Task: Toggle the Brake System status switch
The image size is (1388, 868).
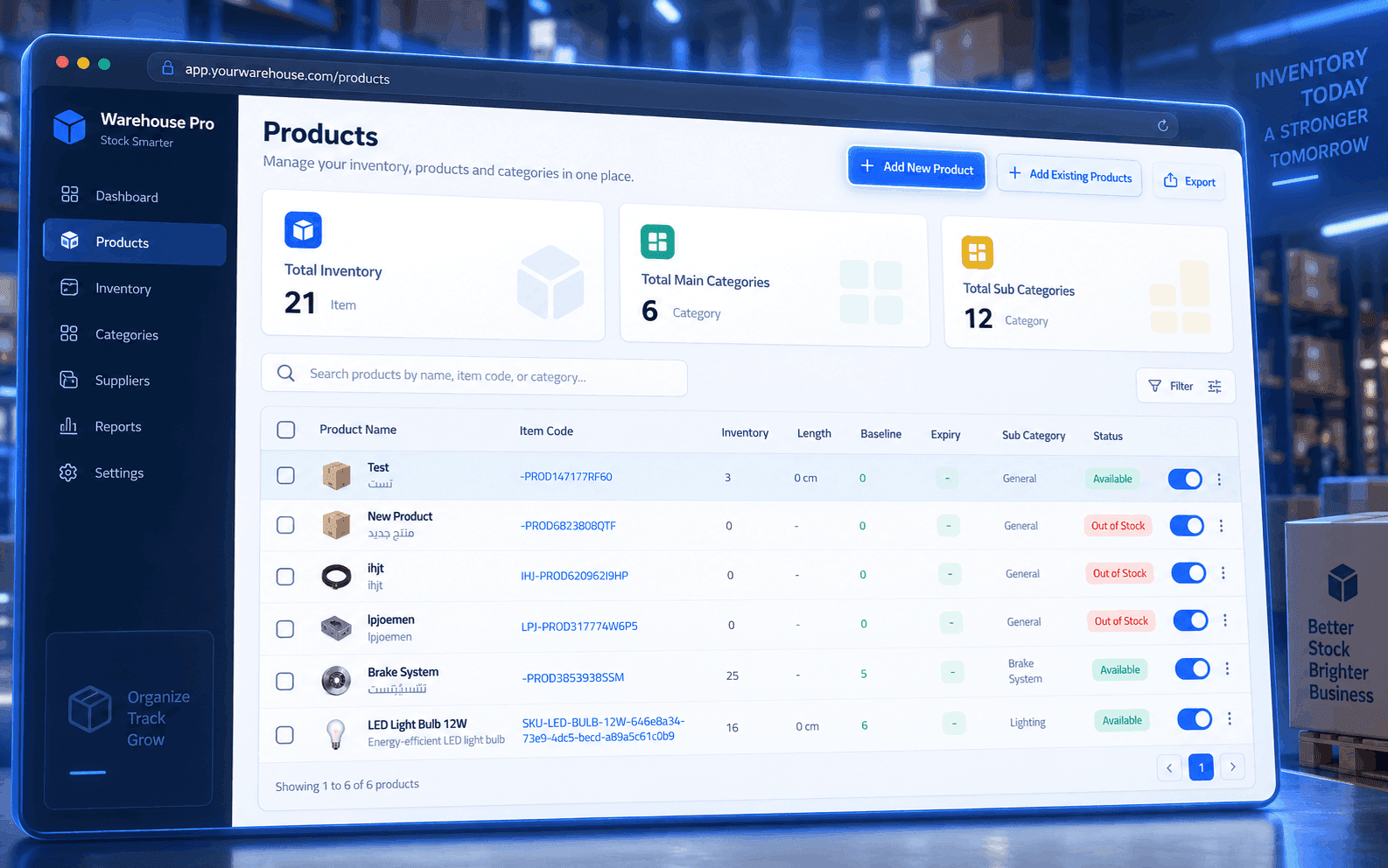Action: [1192, 669]
